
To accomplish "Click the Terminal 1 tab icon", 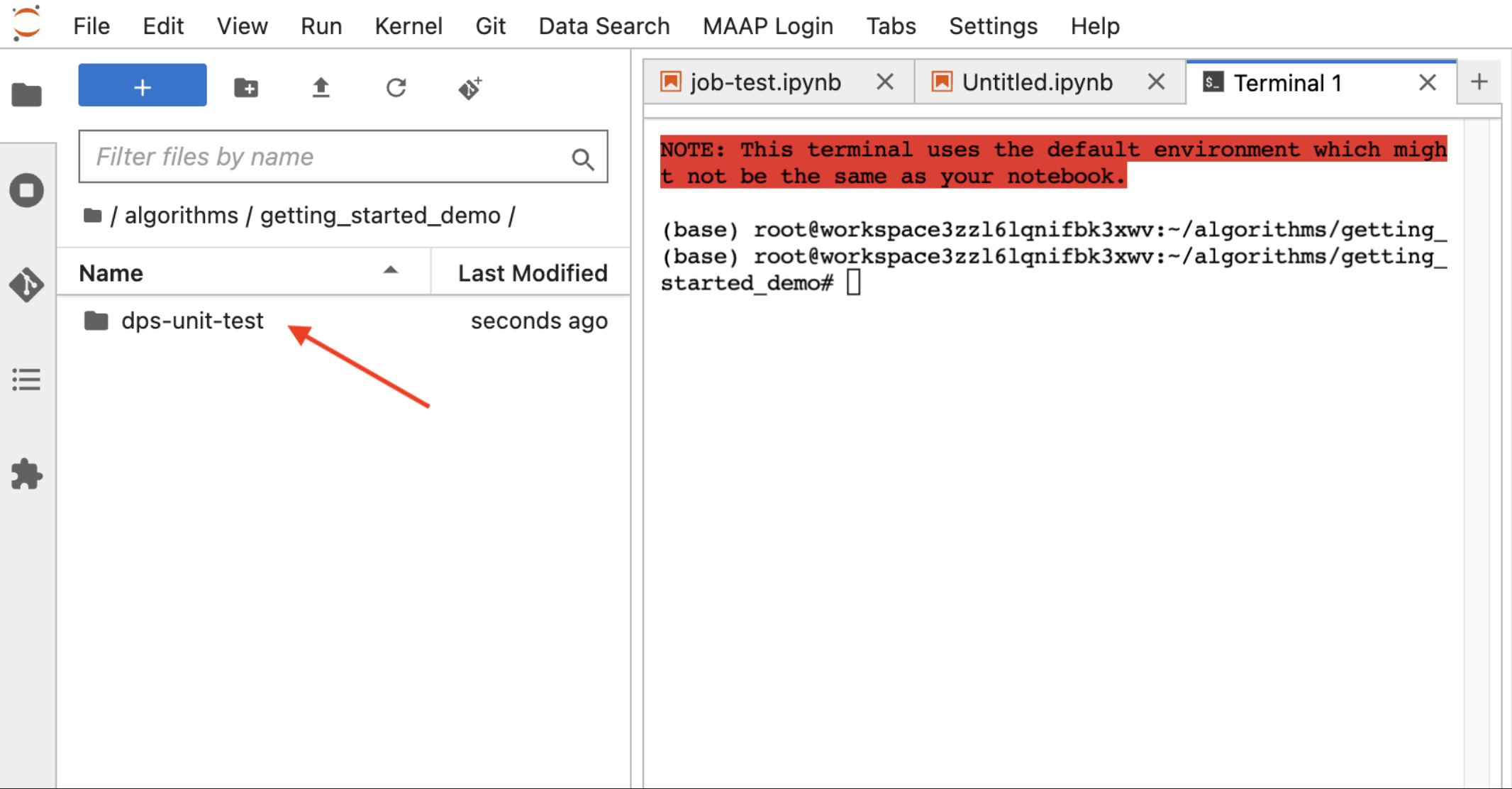I will click(1213, 82).
